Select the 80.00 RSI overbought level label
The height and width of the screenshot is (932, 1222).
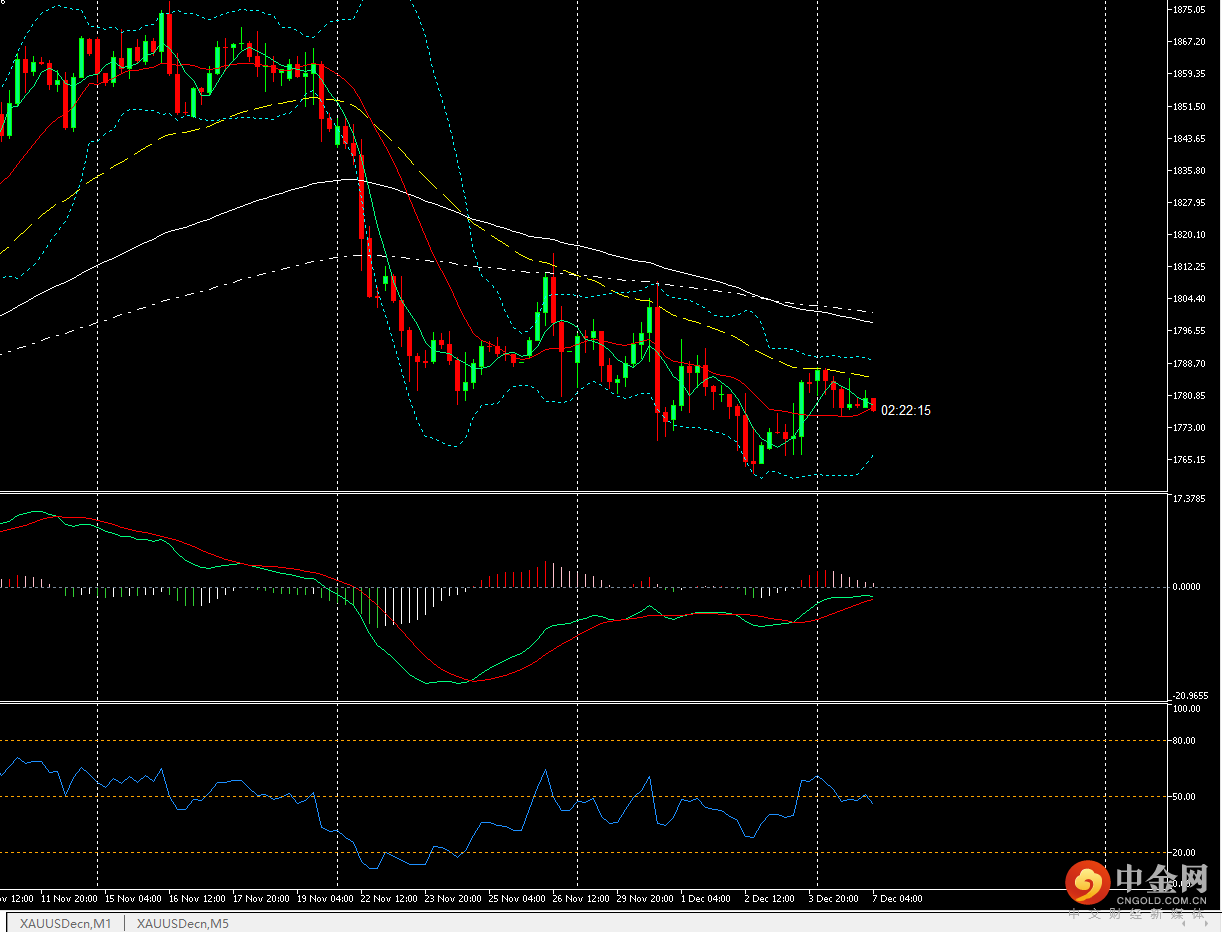[x=1186, y=741]
